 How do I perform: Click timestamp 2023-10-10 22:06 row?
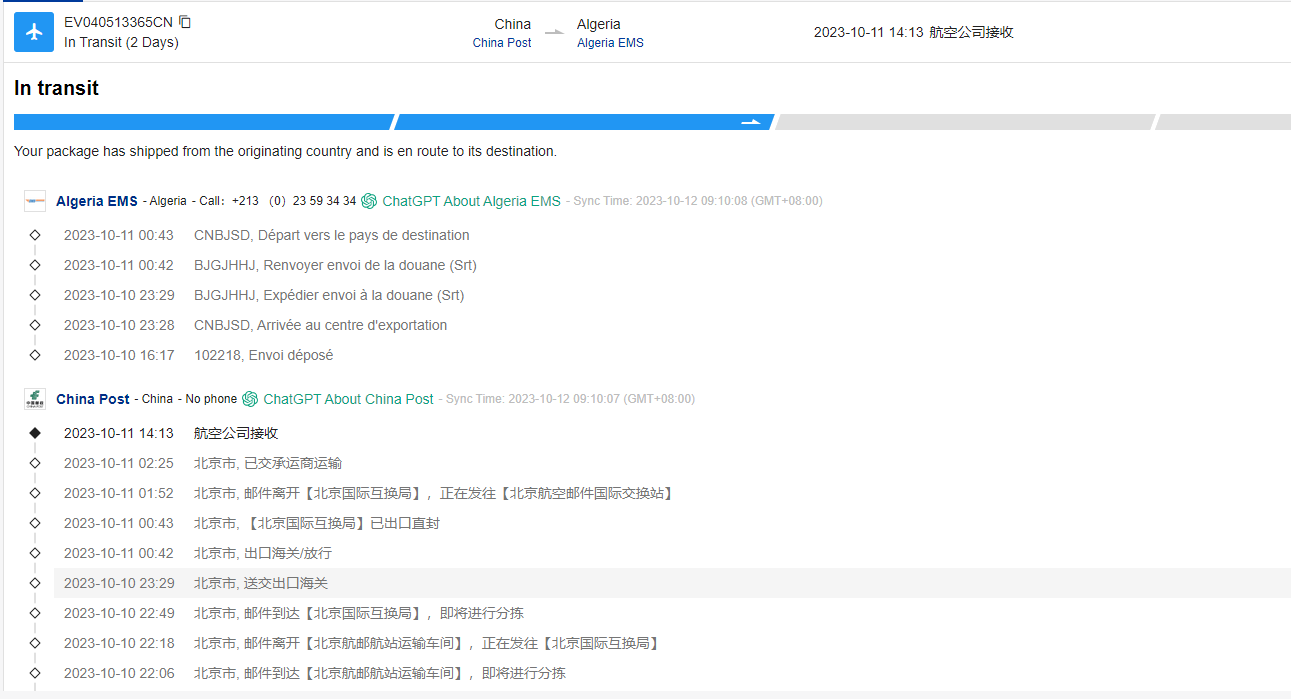pos(119,673)
